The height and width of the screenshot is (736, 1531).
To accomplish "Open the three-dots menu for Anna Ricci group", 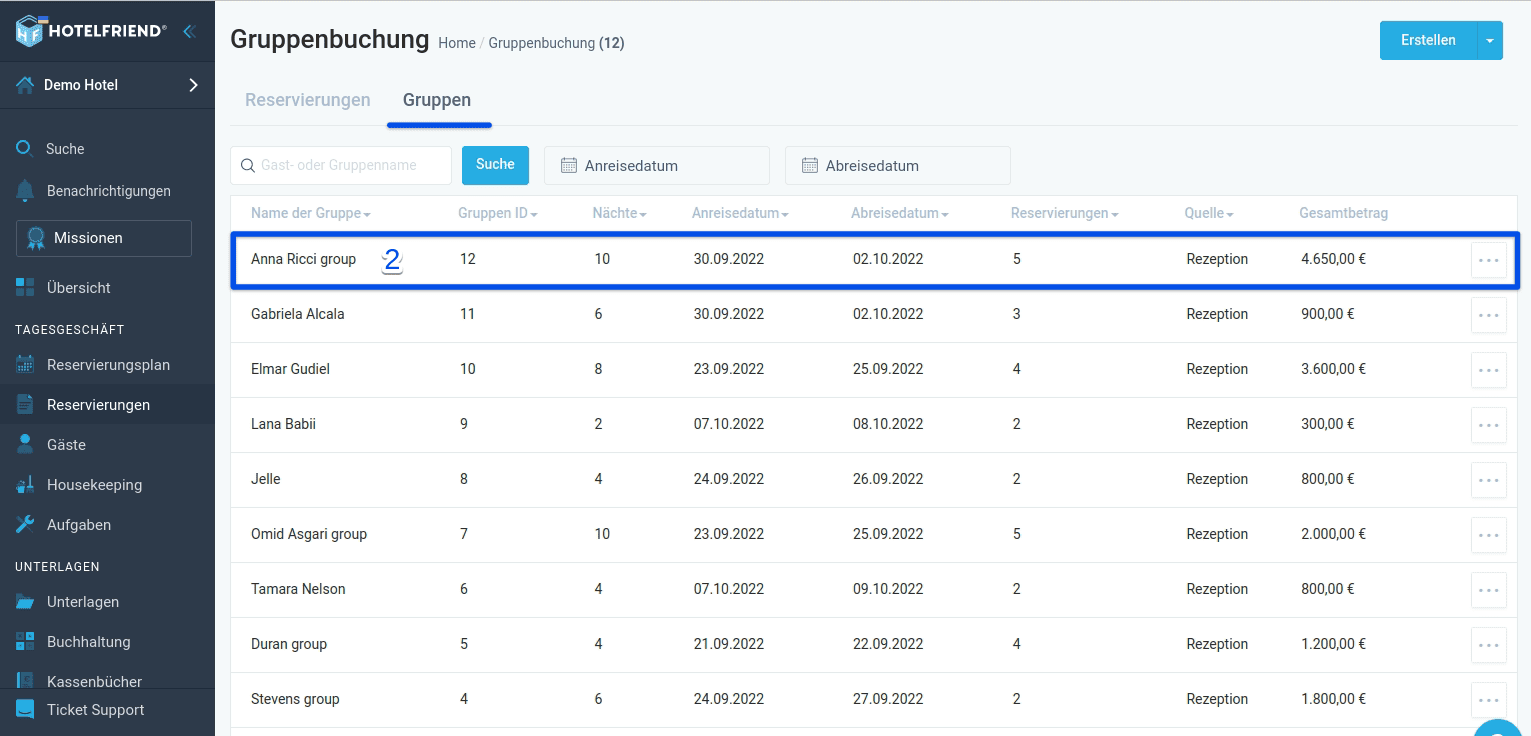I will pyautogui.click(x=1489, y=260).
